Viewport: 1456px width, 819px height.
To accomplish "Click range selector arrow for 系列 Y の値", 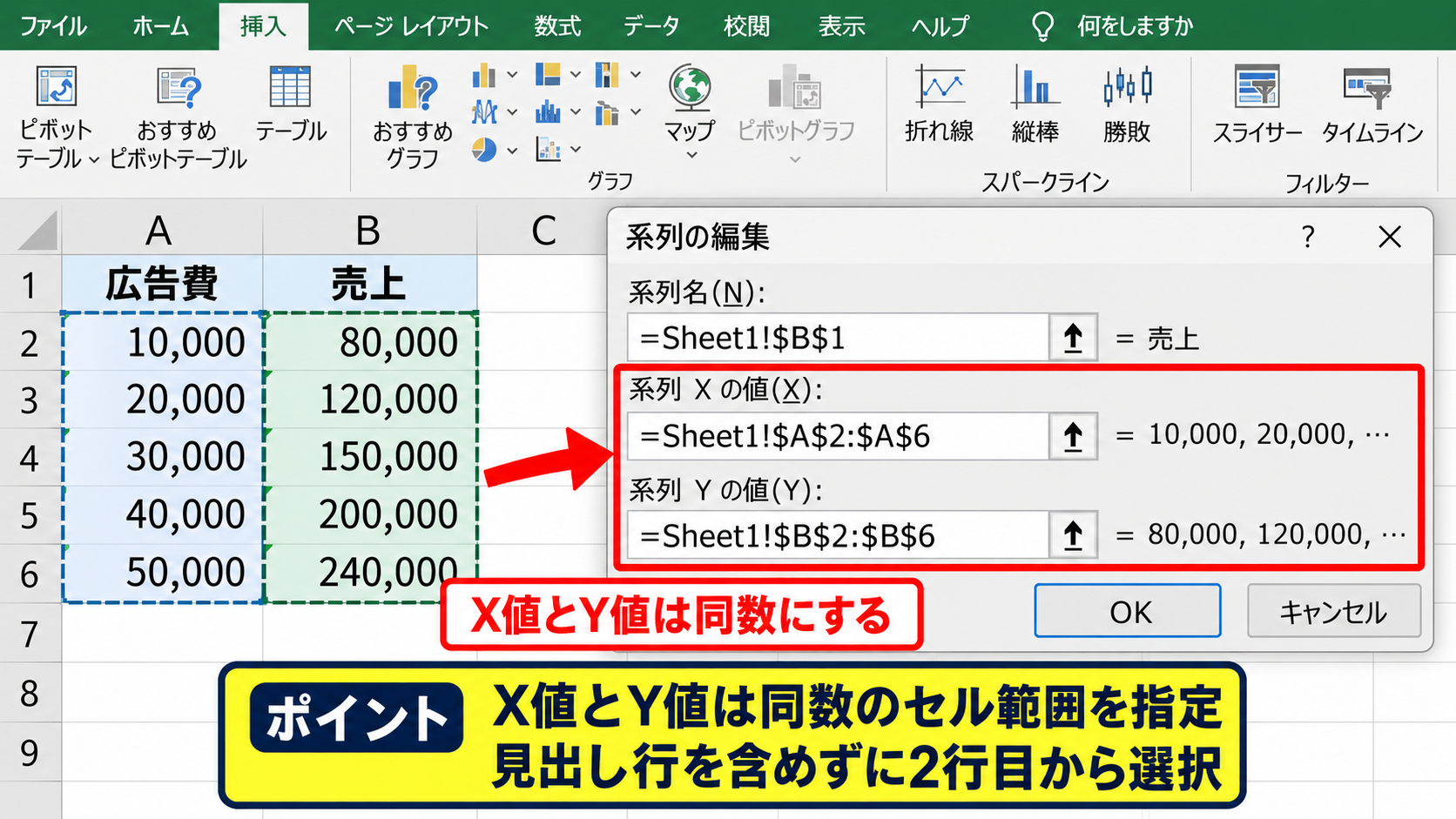I will (1073, 535).
